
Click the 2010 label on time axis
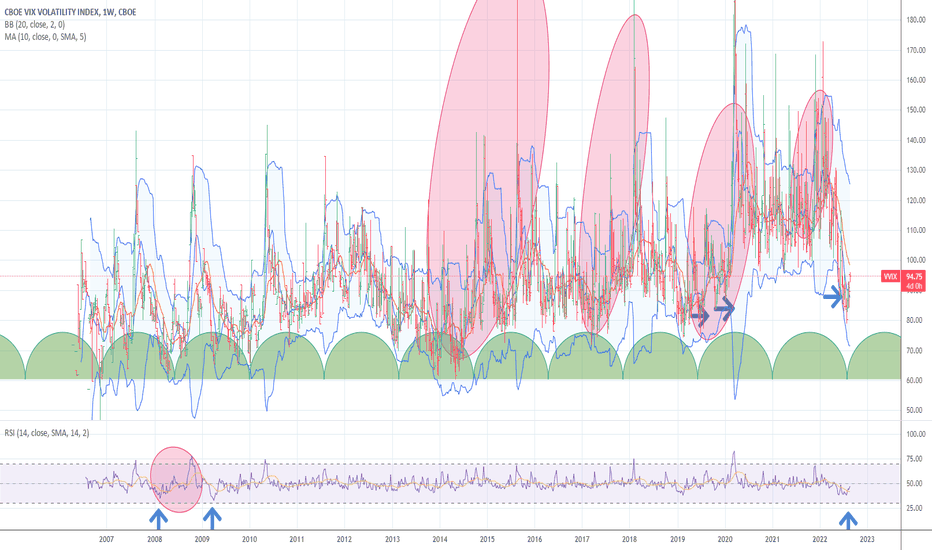tap(249, 539)
